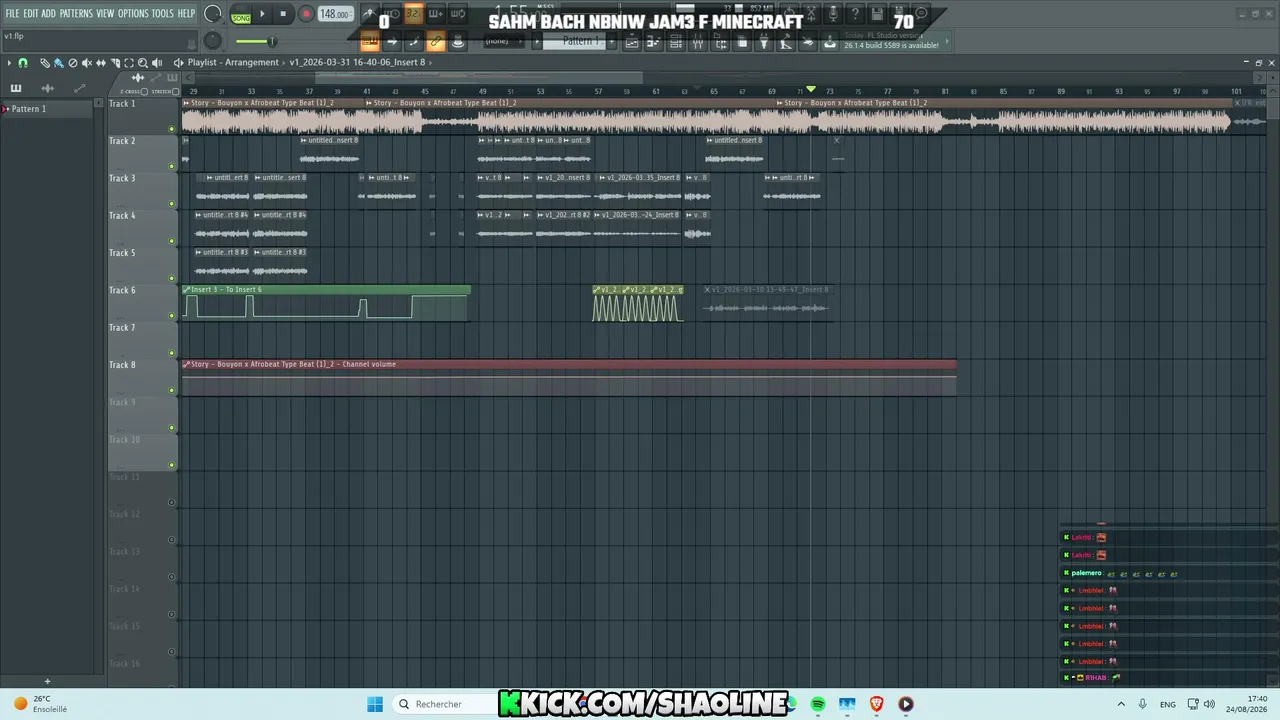Show pattern clips in the picker panel
1280x720 pixels.
click(16, 88)
